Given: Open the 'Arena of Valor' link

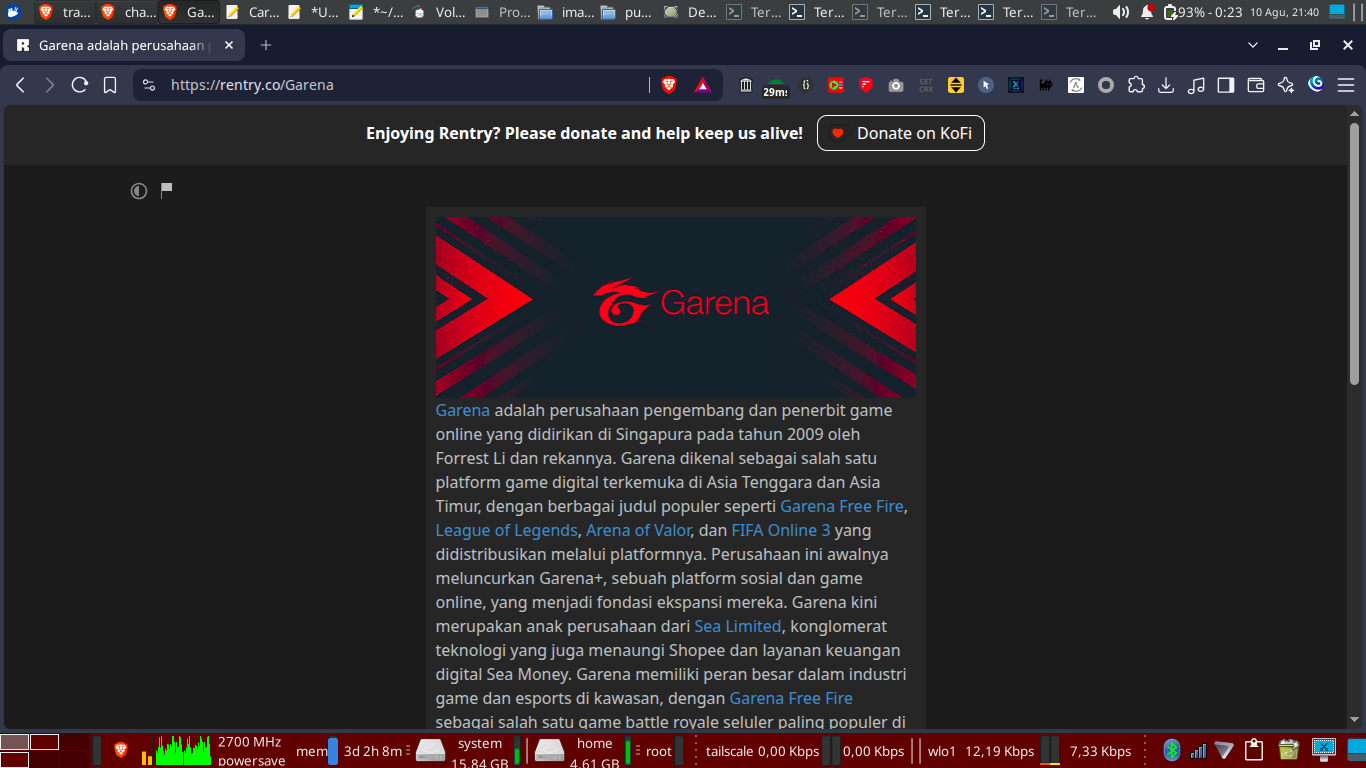Looking at the screenshot, I should pos(639,530).
